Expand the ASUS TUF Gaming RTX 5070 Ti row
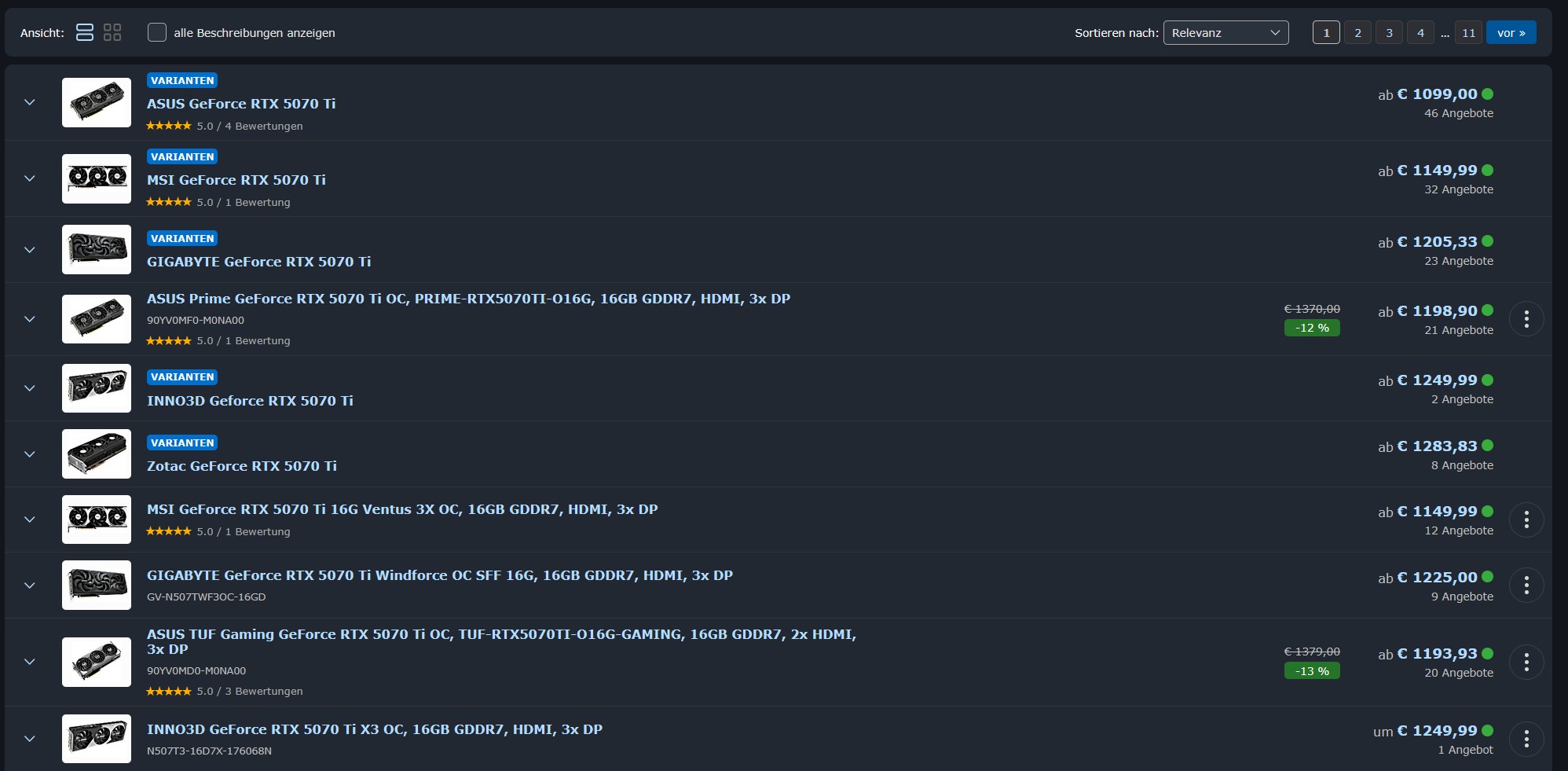Image resolution: width=1568 pixels, height=771 pixels. pos(30,662)
